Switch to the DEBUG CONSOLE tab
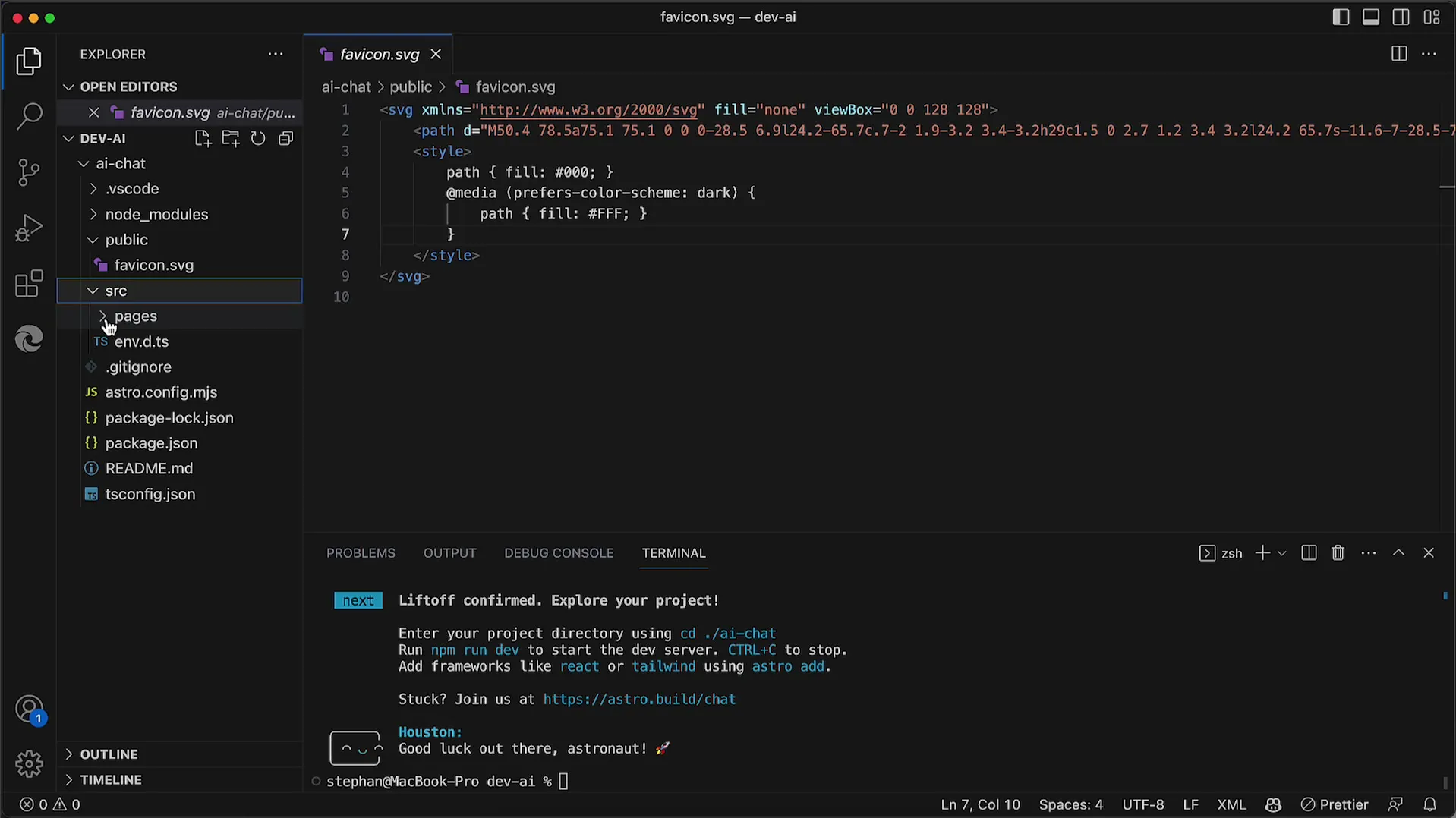 (559, 553)
